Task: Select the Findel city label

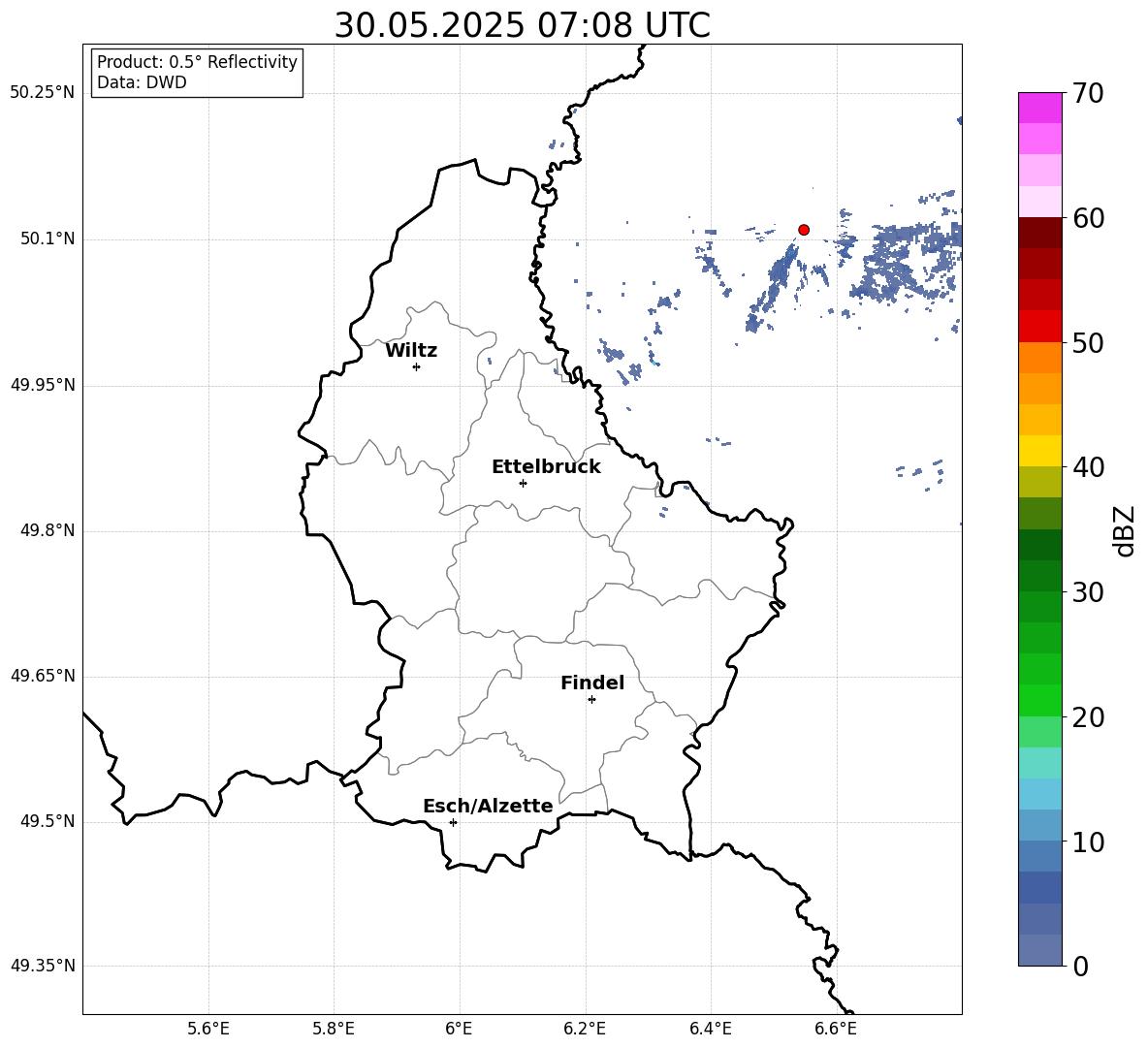Action: (592, 683)
